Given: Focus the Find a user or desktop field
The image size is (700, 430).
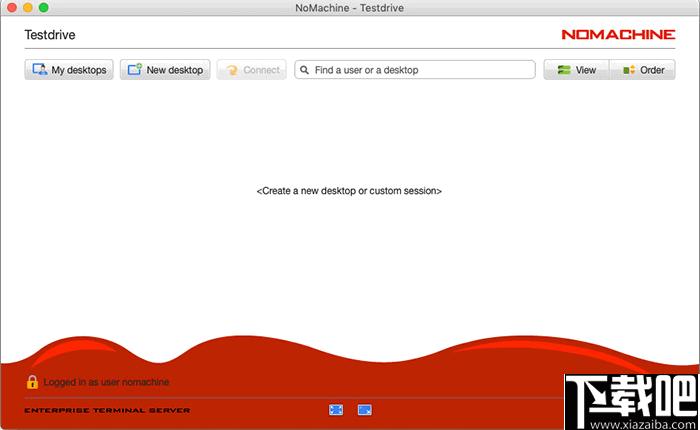Looking at the screenshot, I should point(415,70).
